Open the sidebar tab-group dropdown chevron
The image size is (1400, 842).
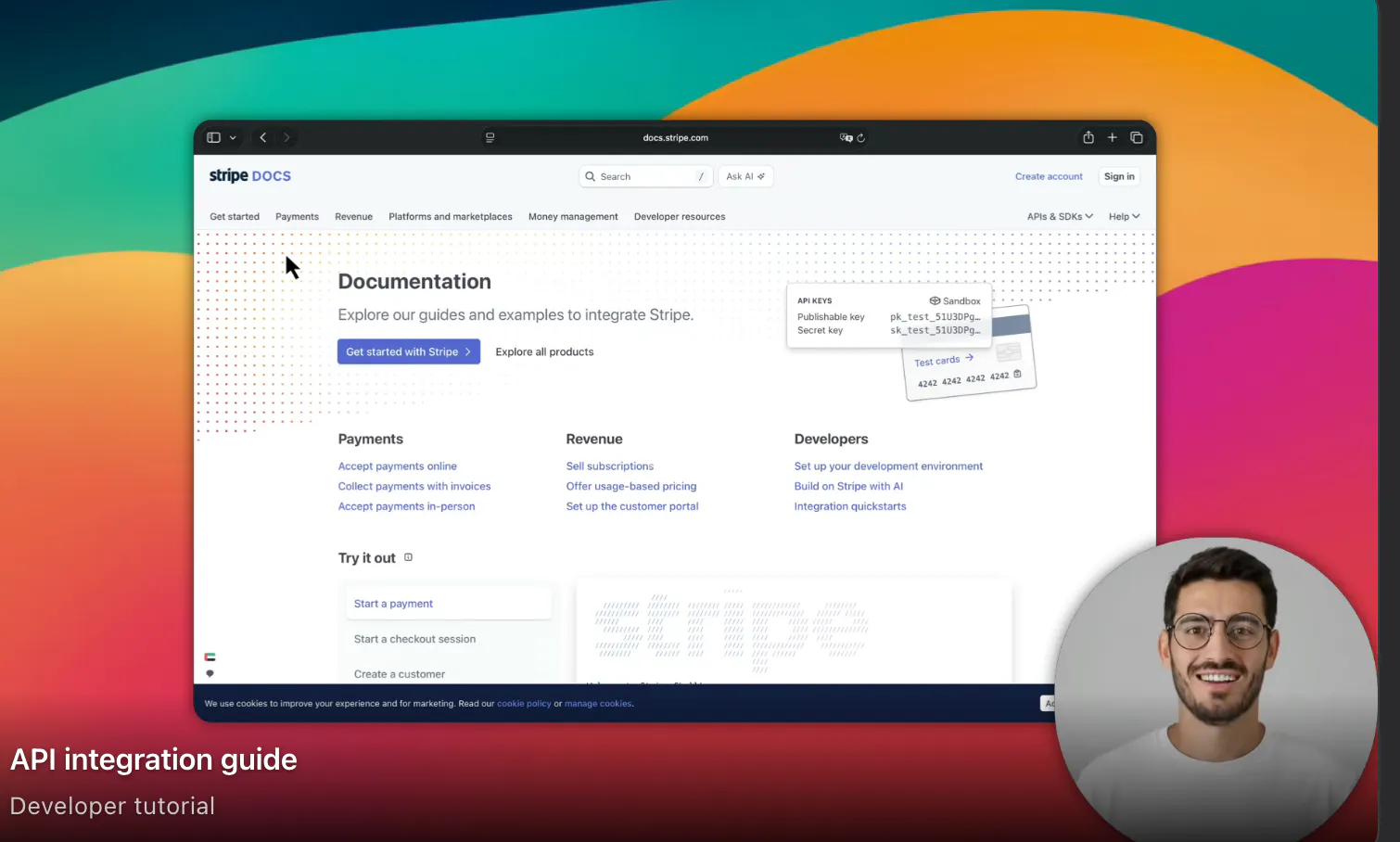pos(233,138)
